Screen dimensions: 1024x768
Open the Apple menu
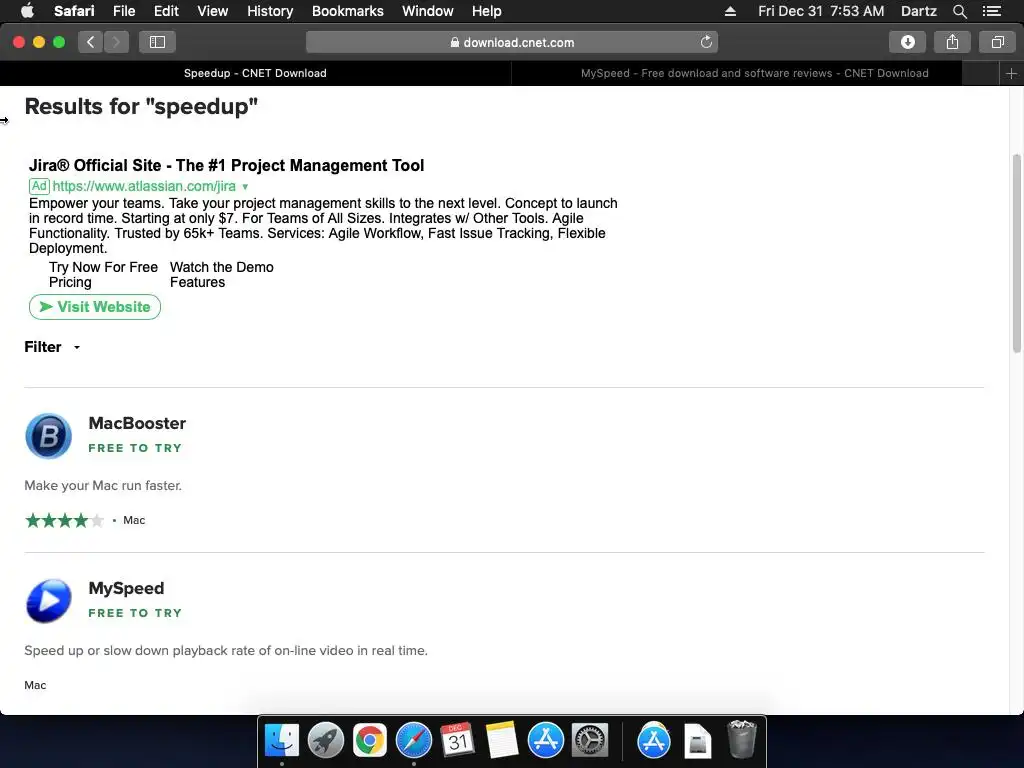[27, 11]
